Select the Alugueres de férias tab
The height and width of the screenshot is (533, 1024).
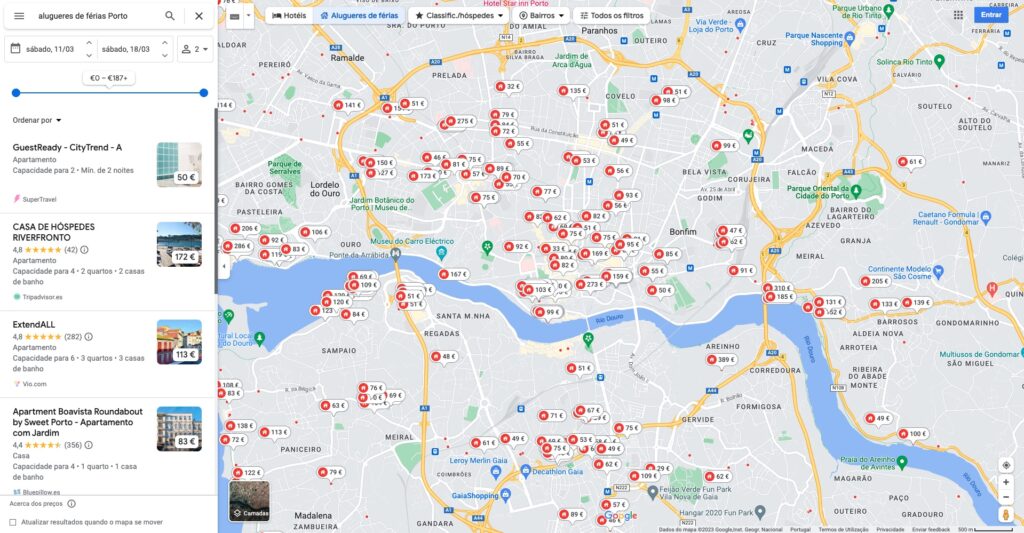click(359, 15)
